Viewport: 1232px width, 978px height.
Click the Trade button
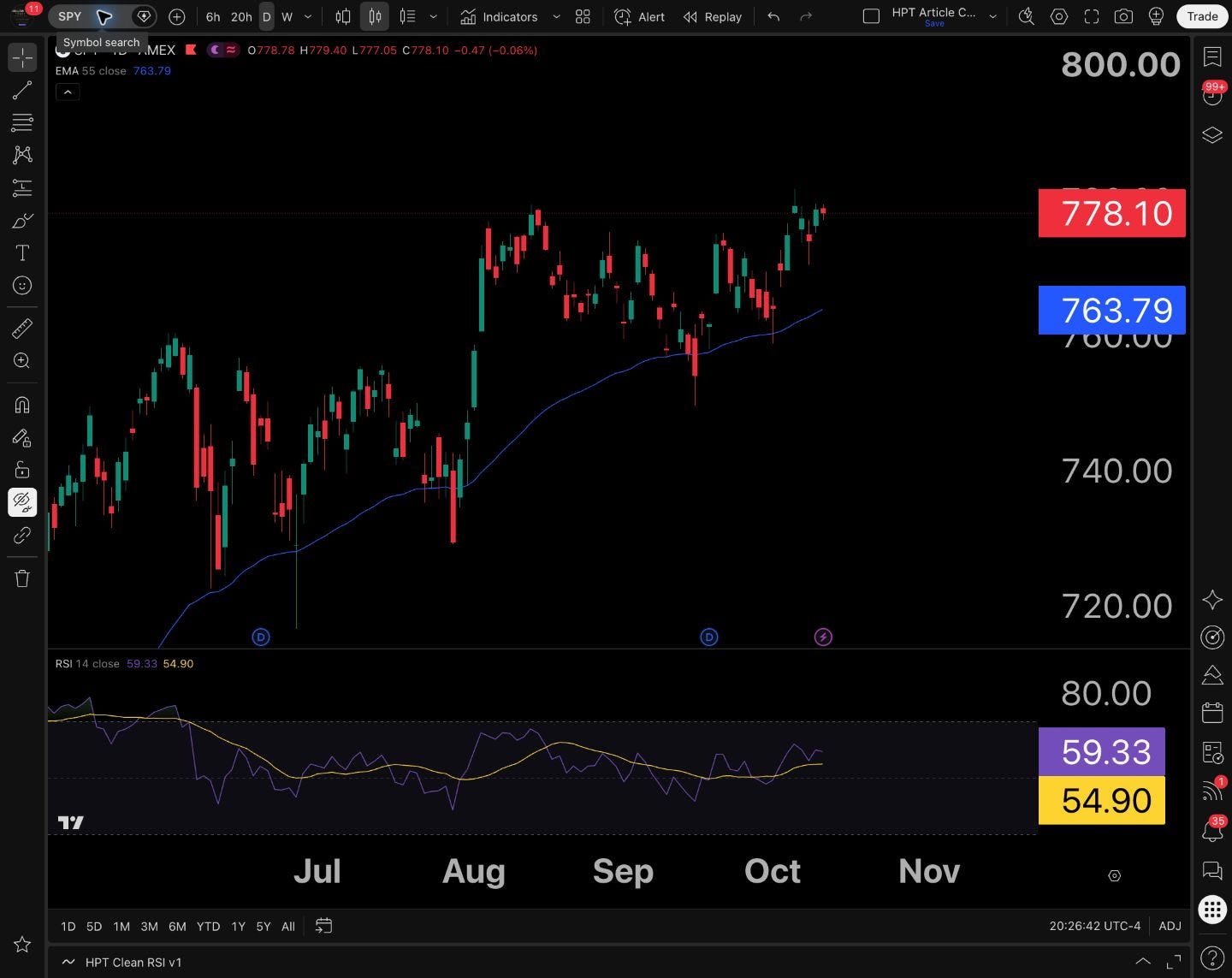1202,16
